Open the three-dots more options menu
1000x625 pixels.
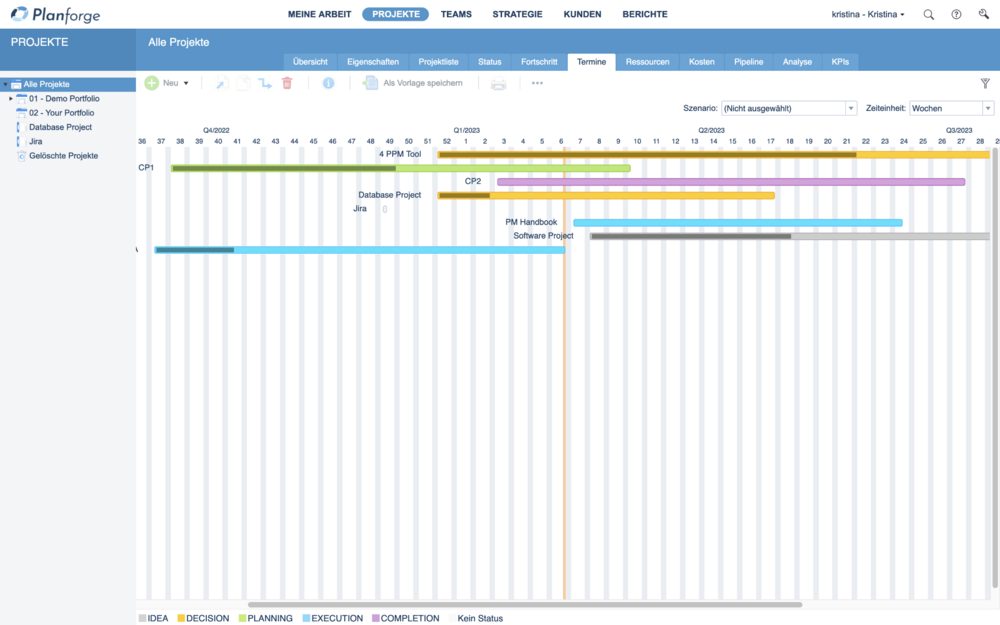click(537, 83)
